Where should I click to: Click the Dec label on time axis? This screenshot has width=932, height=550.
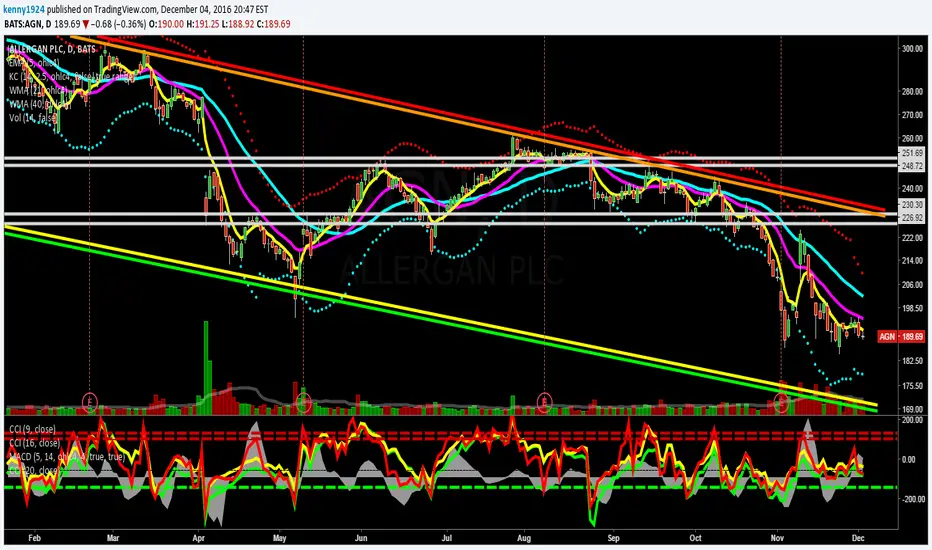click(858, 538)
